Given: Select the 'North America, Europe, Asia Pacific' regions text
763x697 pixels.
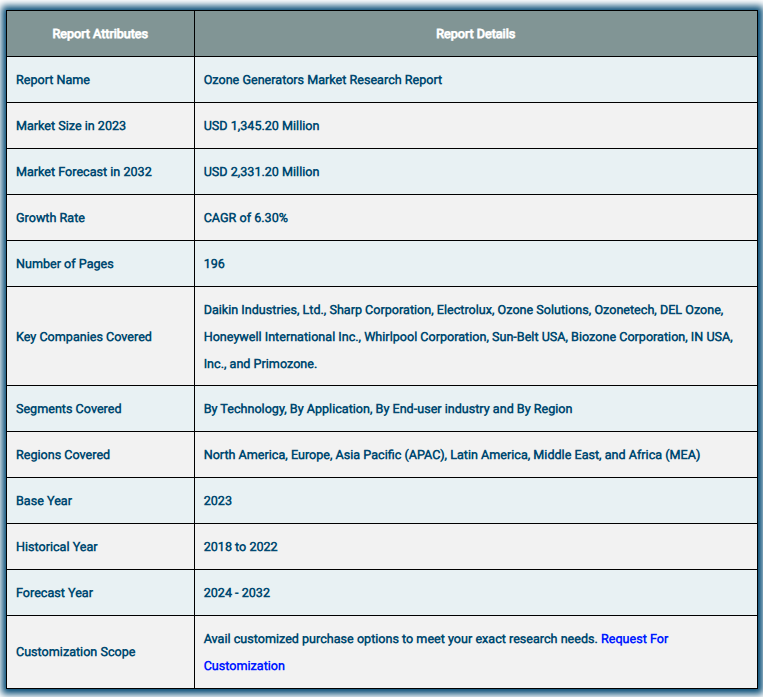Looking at the screenshot, I should (x=452, y=455).
